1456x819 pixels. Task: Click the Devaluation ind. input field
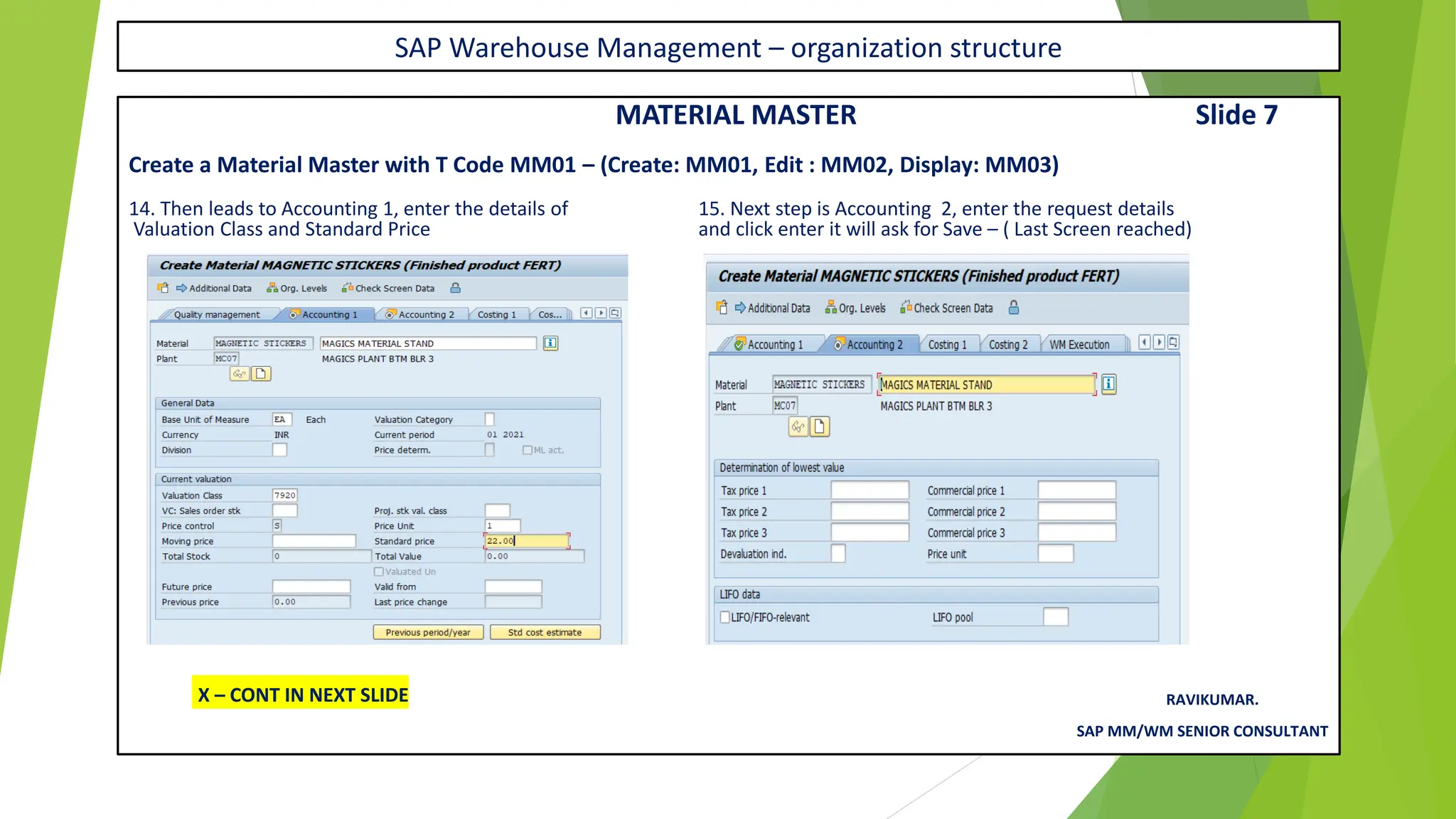[838, 554]
